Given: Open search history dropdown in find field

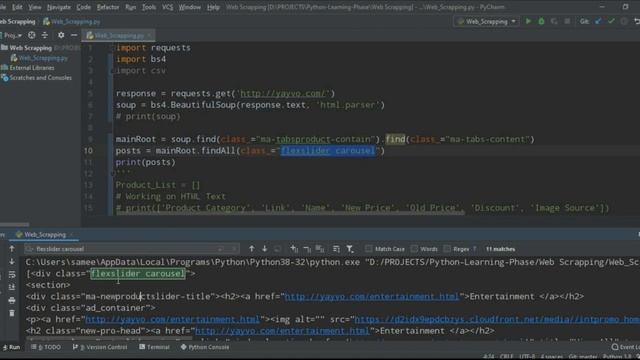Looking at the screenshot, I should tap(29, 249).
